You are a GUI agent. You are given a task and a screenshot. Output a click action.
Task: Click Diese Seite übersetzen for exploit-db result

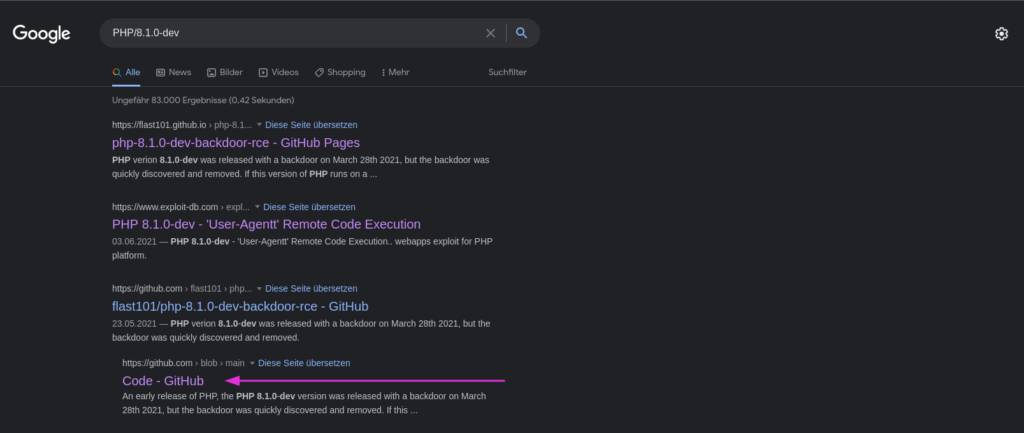(x=310, y=207)
